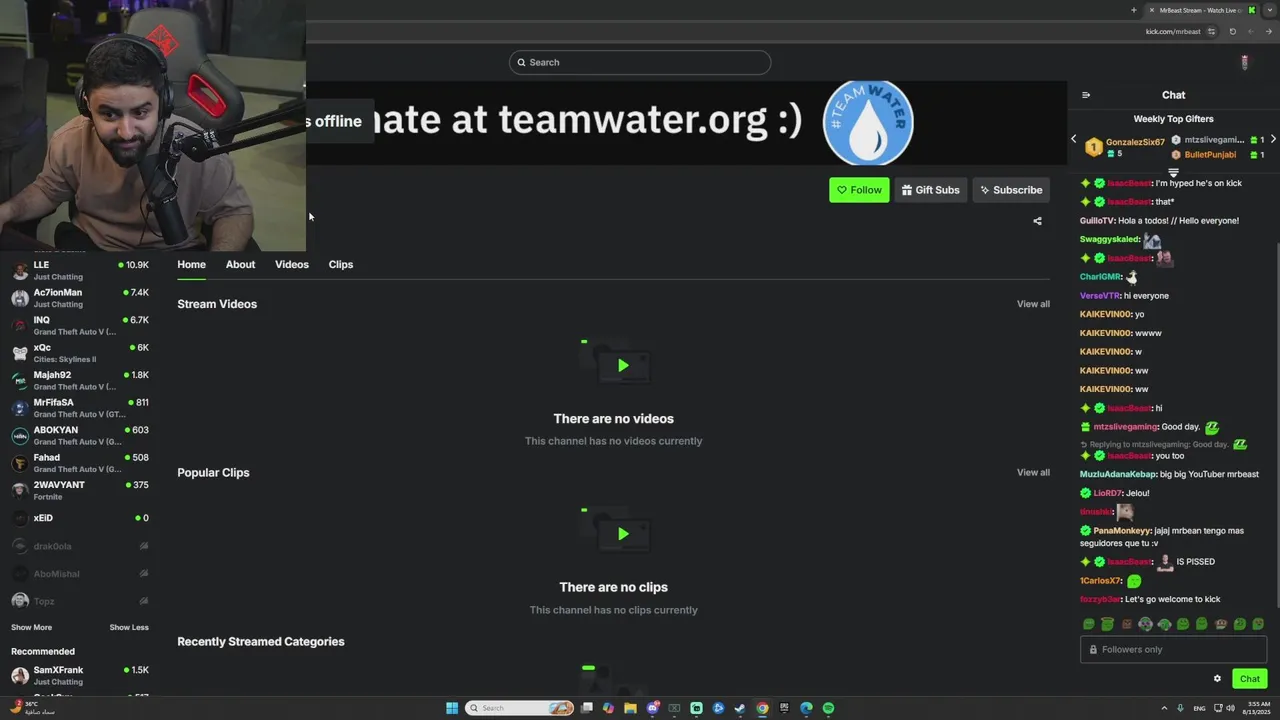Click the SamXFrank recommended channel avatar
This screenshot has width=1280, height=720.
tap(20, 676)
